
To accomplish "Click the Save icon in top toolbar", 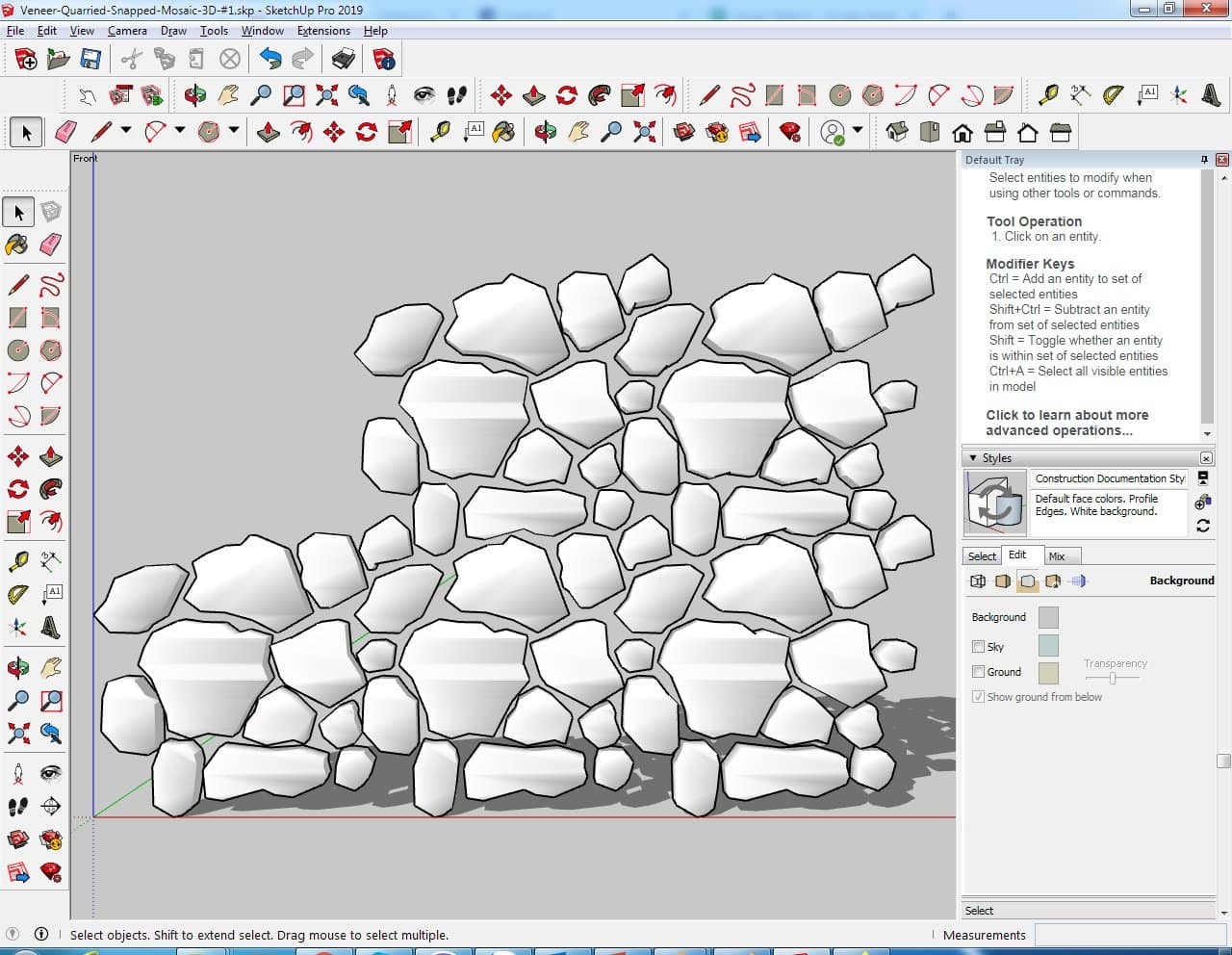I will pos(90,60).
